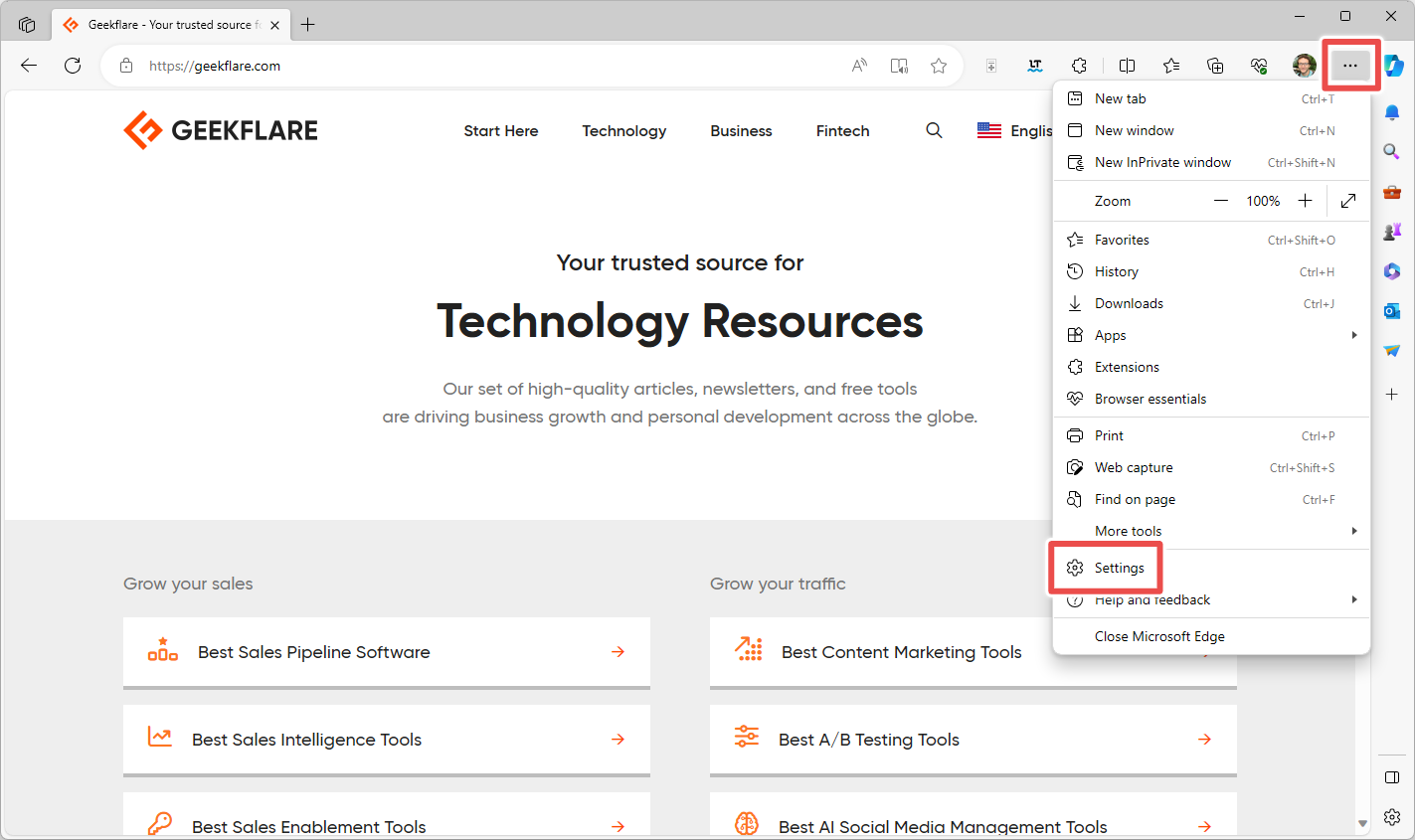
Task: Choose Browser essentials menu entry
Action: (1211, 399)
